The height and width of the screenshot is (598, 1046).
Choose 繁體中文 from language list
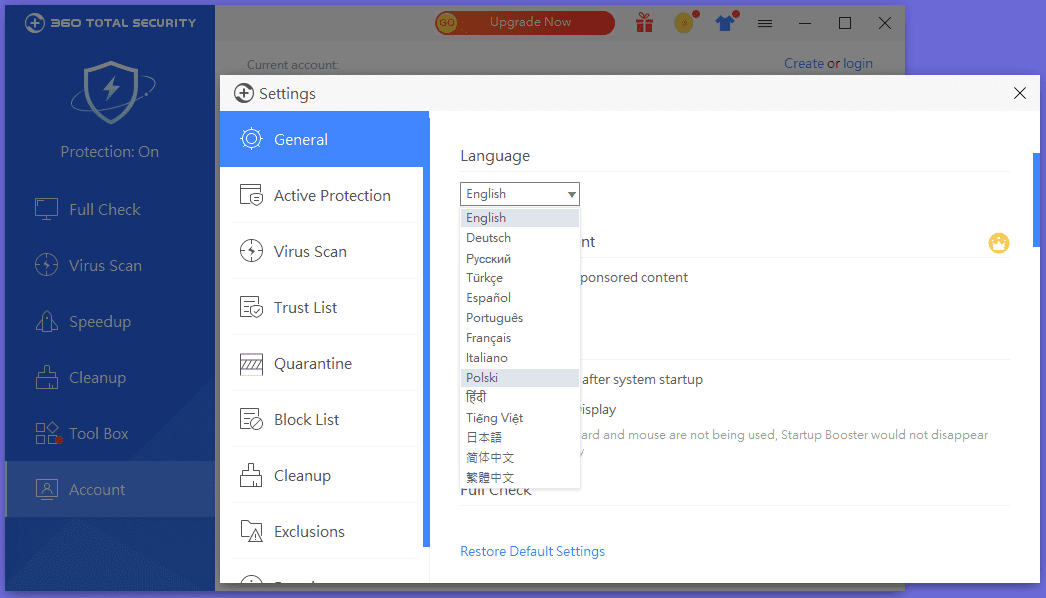point(520,478)
